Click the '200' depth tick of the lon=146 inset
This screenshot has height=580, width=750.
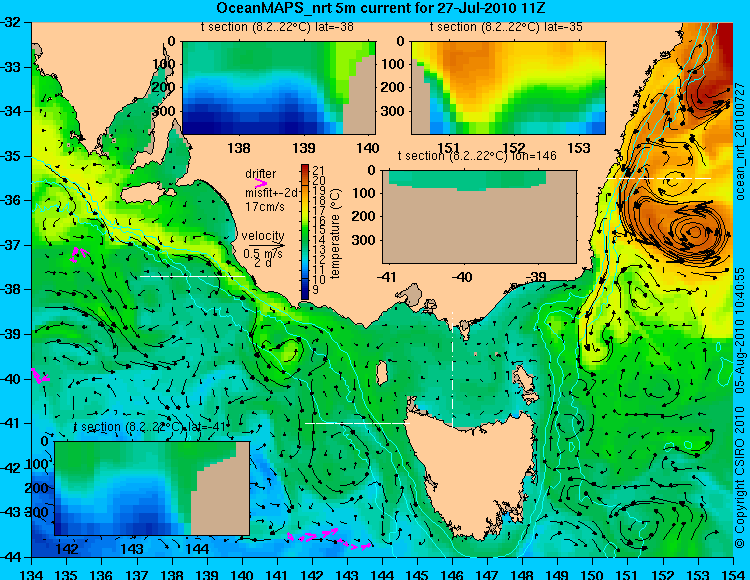(365, 216)
